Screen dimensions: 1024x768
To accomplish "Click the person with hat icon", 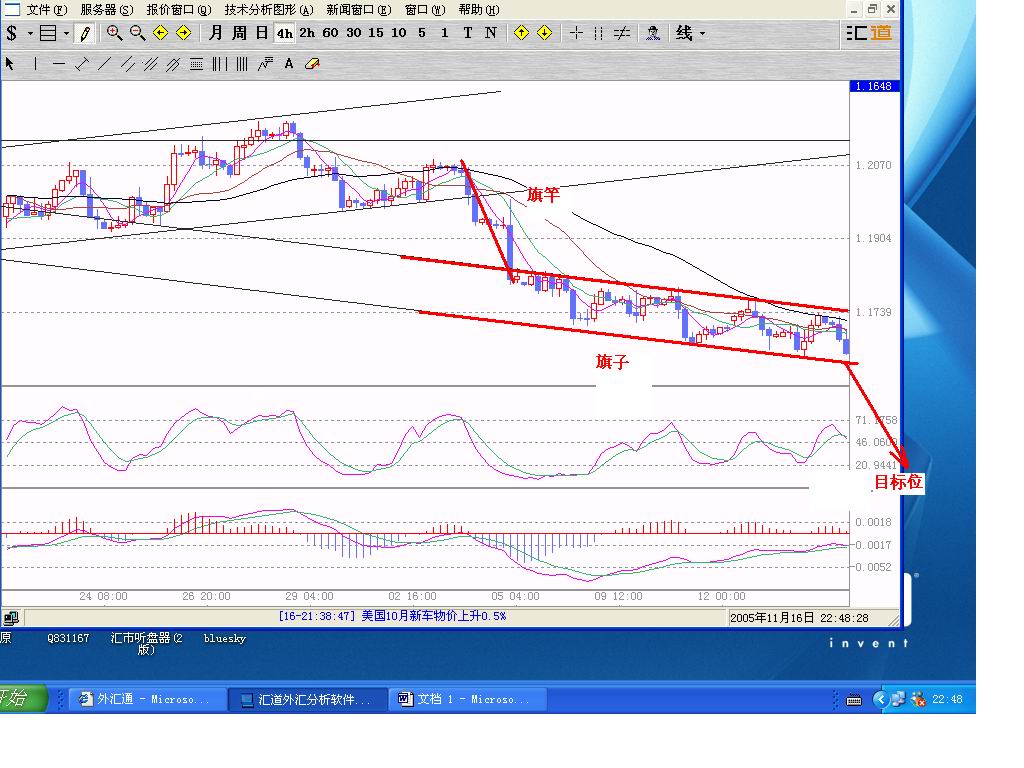I will [x=652, y=33].
